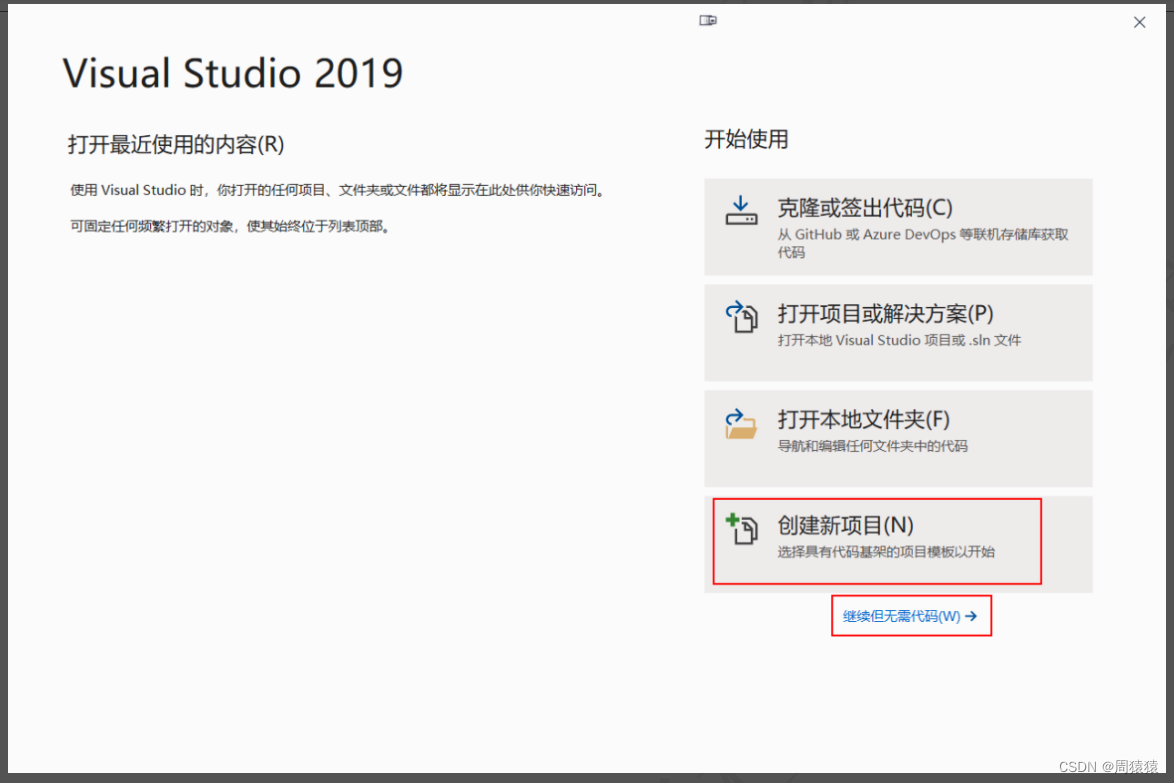Click description 从 GitHub 或 Azure DevOps
The width and height of the screenshot is (1174, 783).
pyautogui.click(x=922, y=243)
